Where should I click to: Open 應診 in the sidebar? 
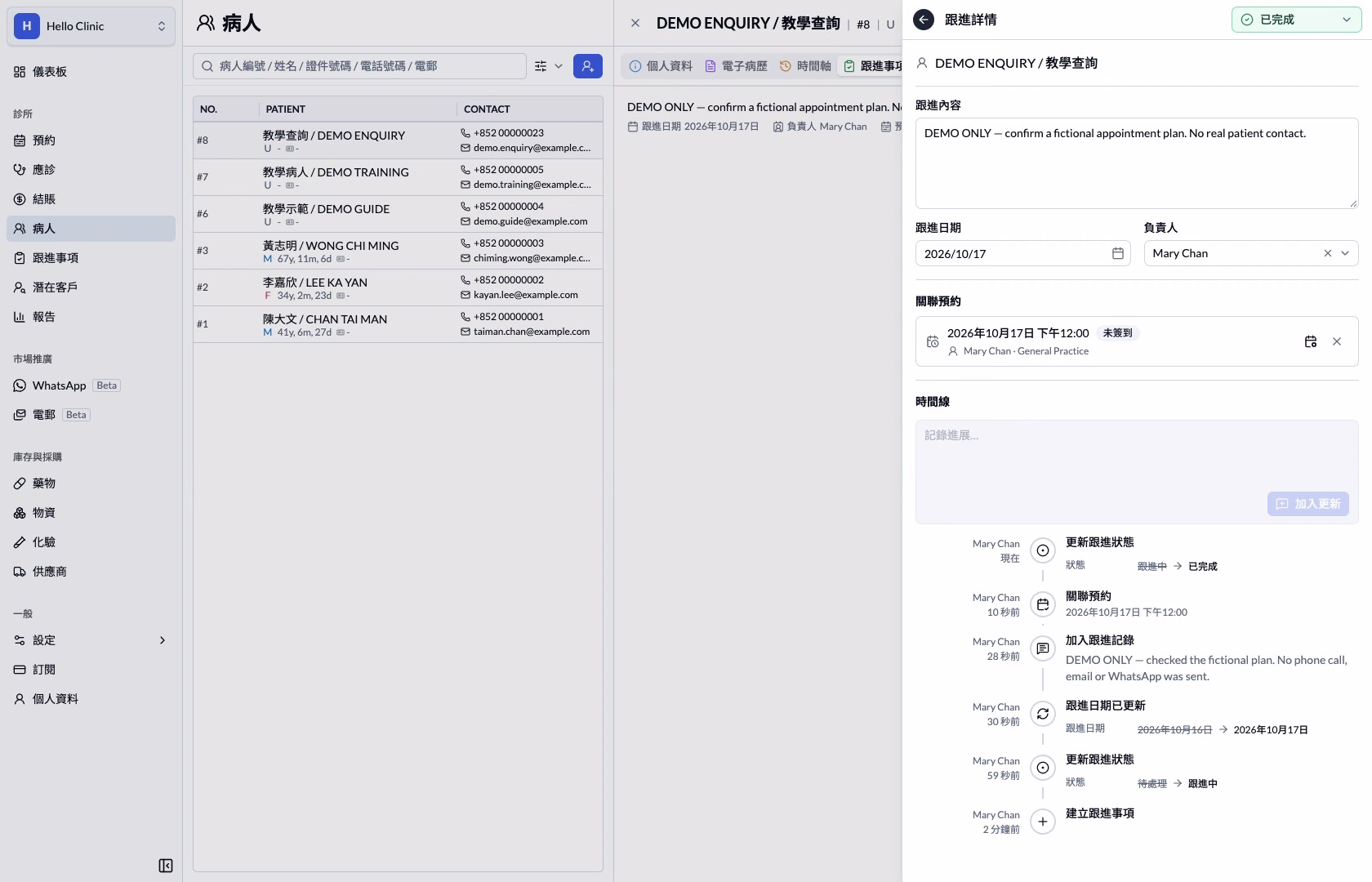pyautogui.click(x=91, y=170)
